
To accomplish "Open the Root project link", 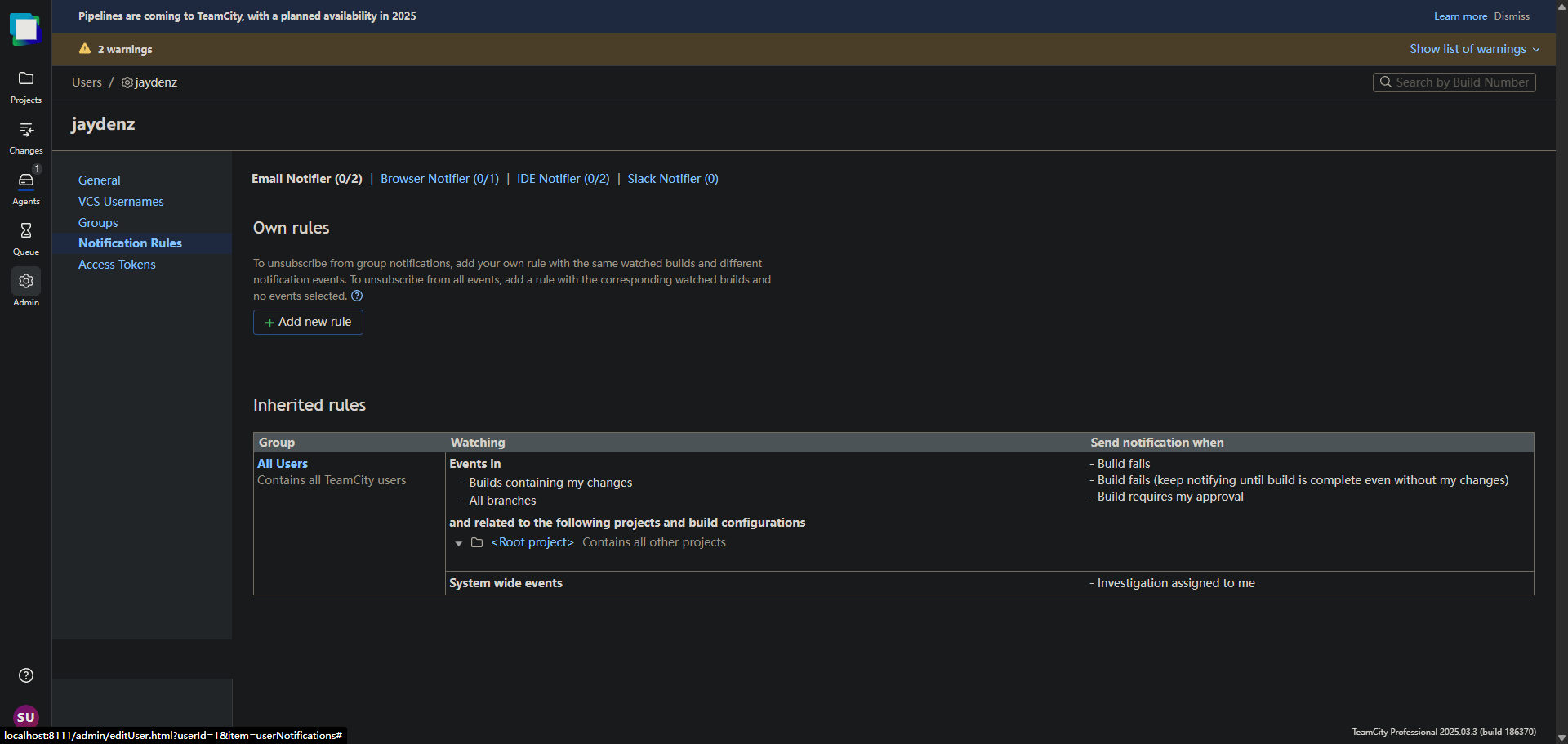I will click(x=532, y=542).
